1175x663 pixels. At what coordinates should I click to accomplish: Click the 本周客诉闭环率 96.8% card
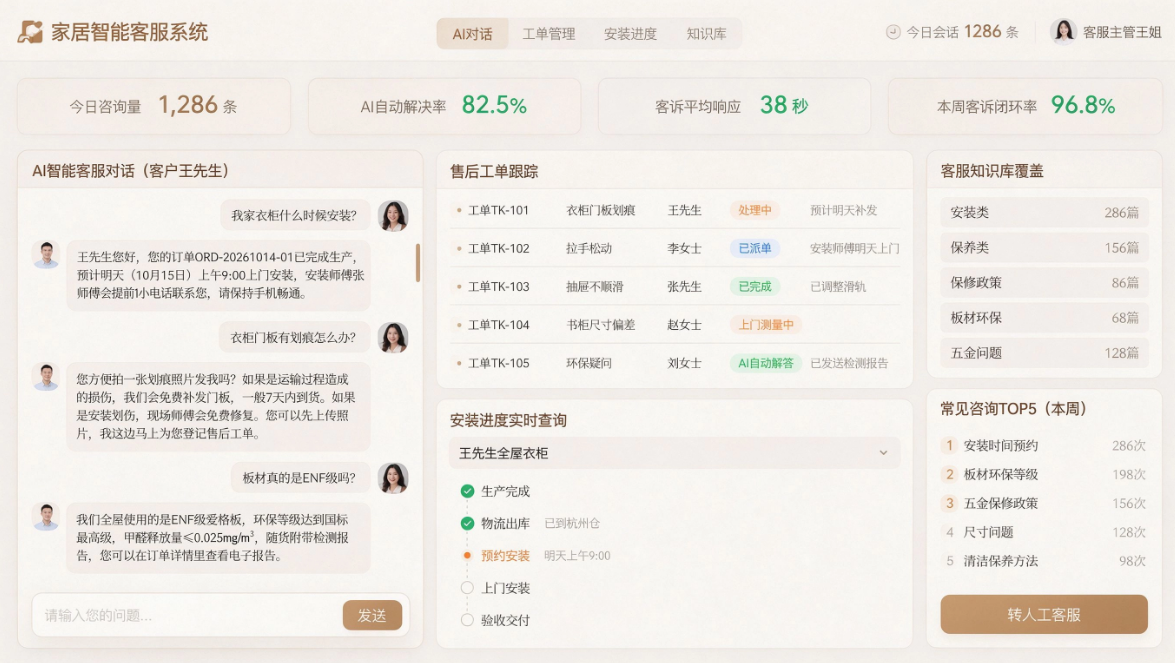pyautogui.click(x=1024, y=106)
